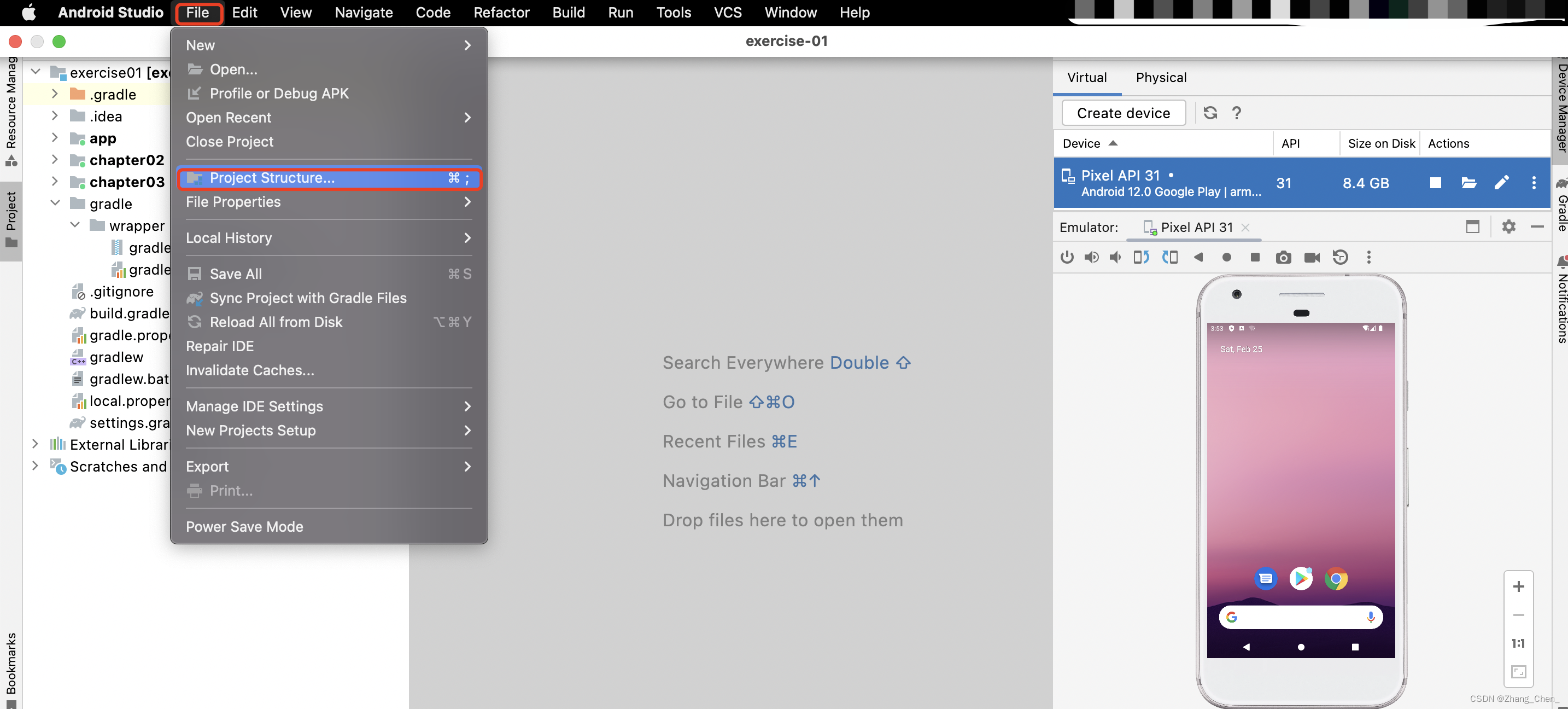Stop the Pixel API 31 device

pyautogui.click(x=1435, y=183)
